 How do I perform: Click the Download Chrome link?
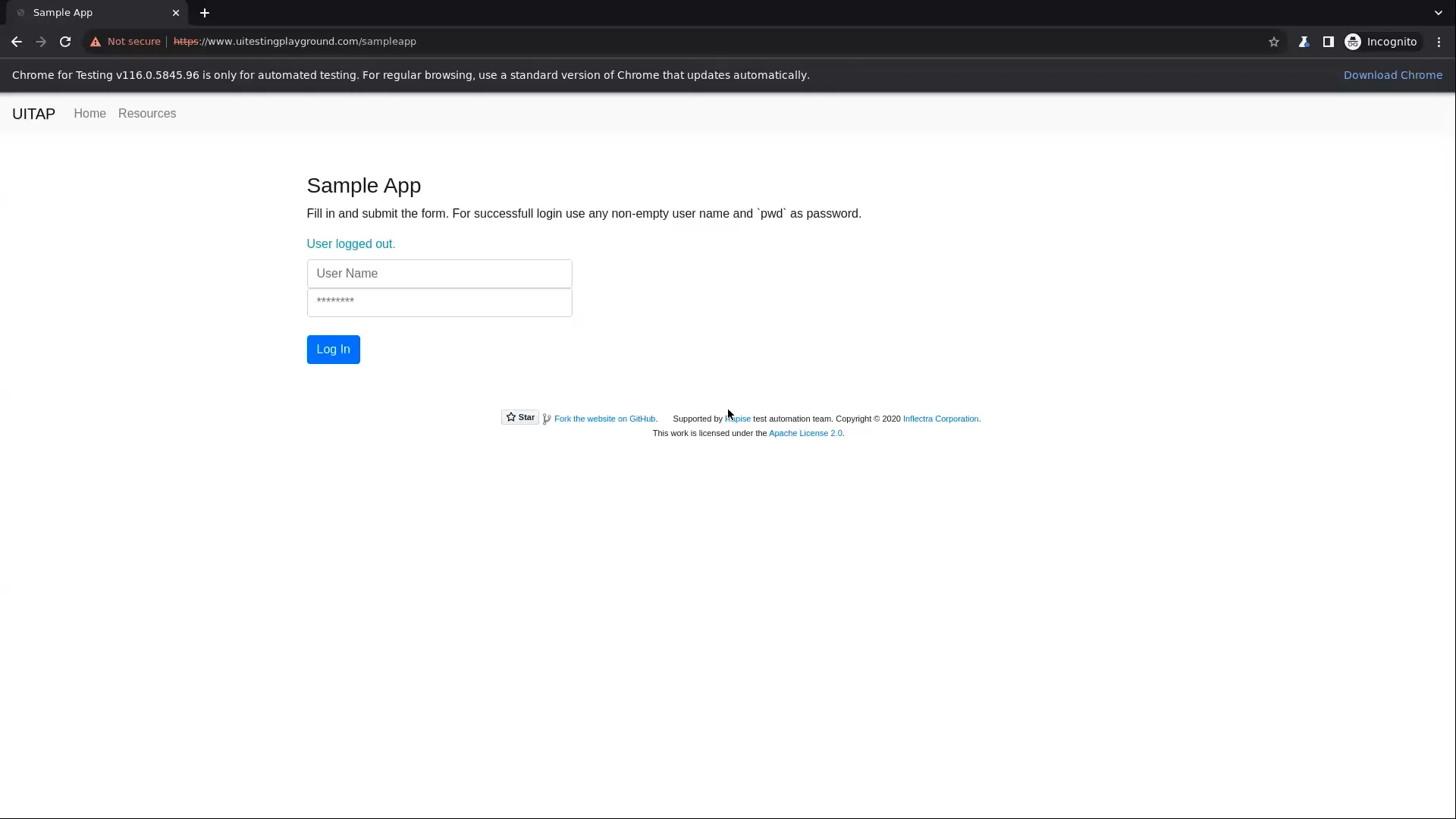(x=1393, y=75)
